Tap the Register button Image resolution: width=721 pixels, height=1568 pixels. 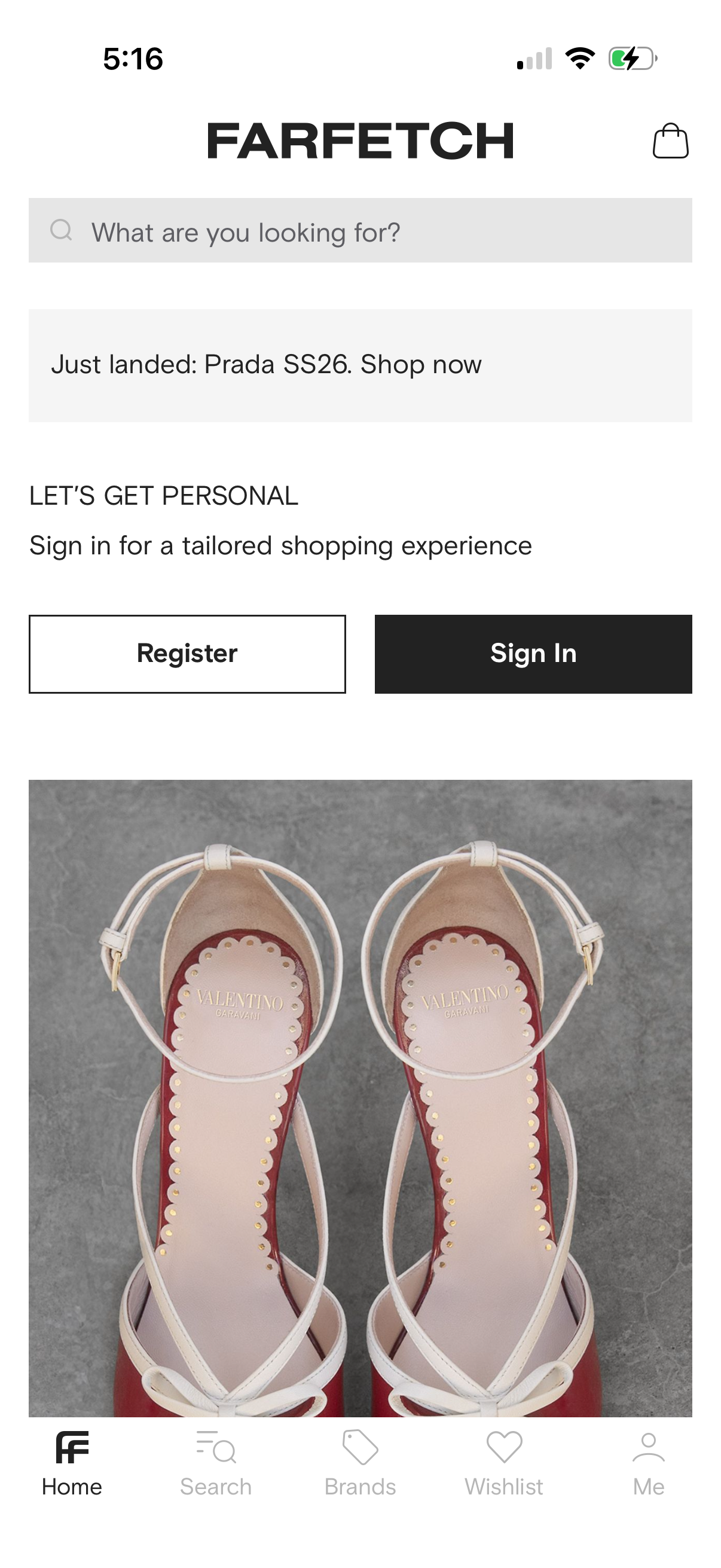(x=187, y=652)
